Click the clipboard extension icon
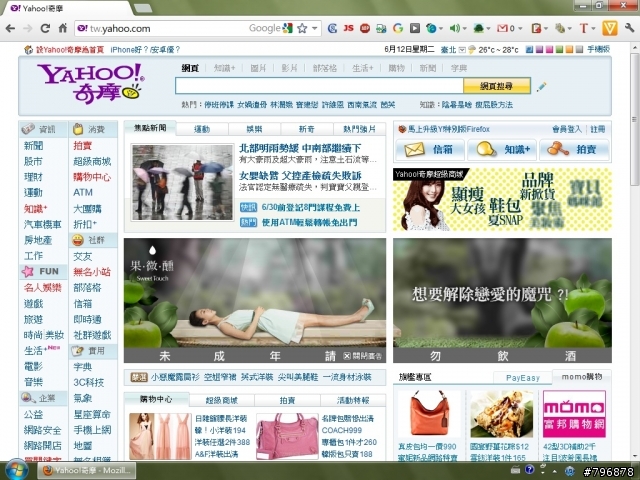 [536, 28]
